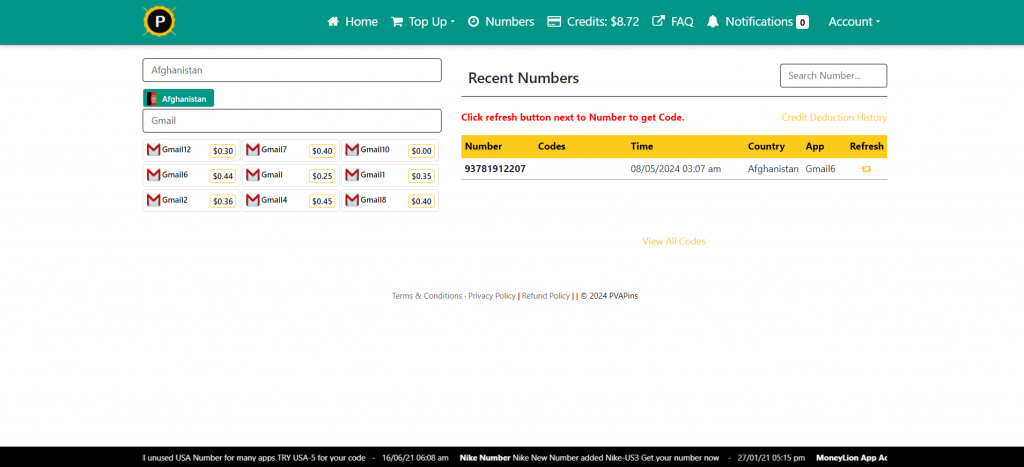Click the View All Codes link

click(674, 241)
